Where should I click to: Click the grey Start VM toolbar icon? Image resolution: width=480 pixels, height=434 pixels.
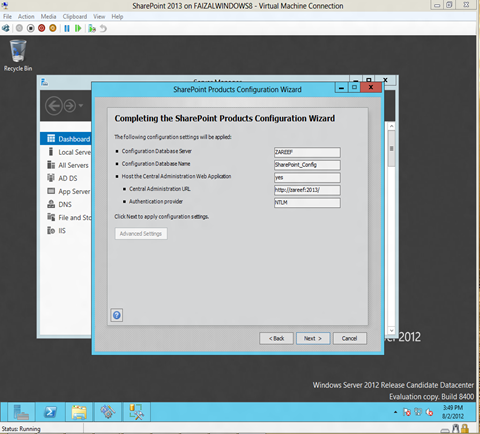[x=19, y=28]
